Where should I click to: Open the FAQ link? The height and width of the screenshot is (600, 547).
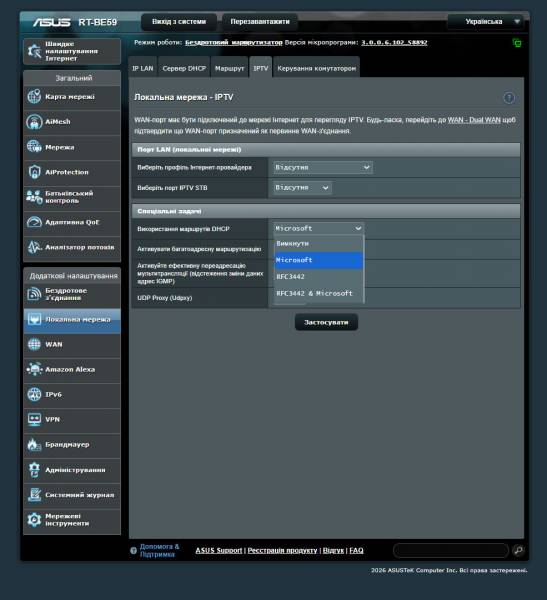(356, 550)
